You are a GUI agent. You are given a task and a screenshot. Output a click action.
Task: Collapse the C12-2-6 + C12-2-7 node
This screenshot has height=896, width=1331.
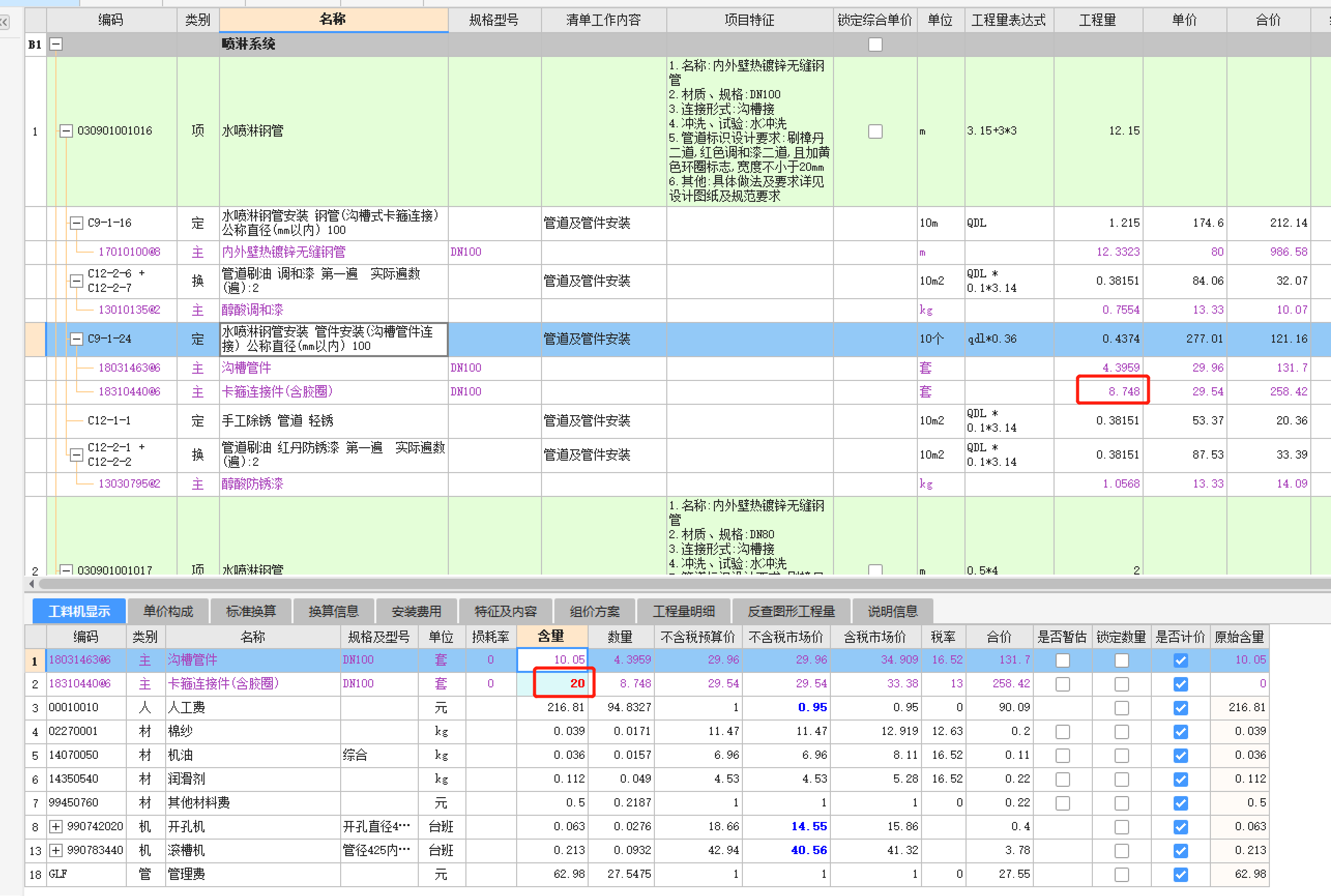[x=76, y=281]
